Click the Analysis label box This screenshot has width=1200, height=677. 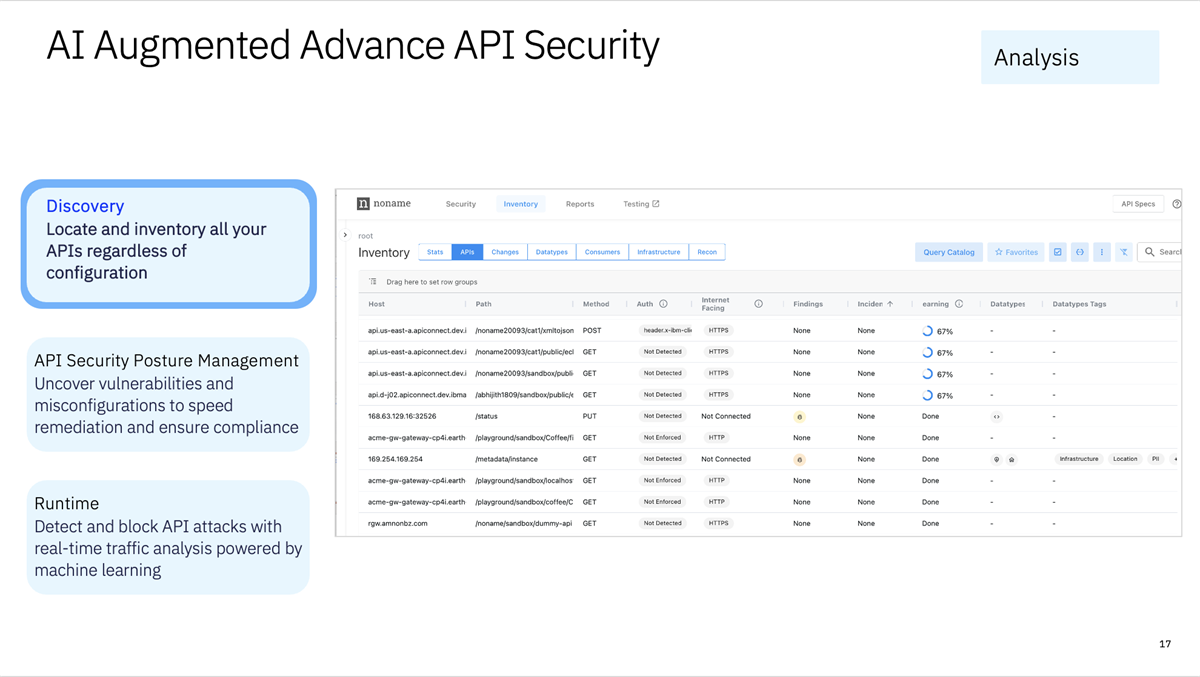click(x=1070, y=57)
